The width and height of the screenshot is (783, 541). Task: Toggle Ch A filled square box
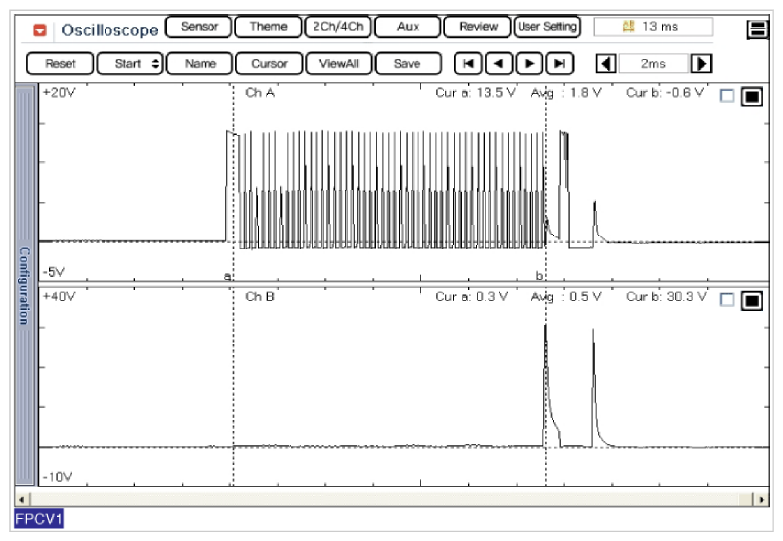pyautogui.click(x=751, y=96)
